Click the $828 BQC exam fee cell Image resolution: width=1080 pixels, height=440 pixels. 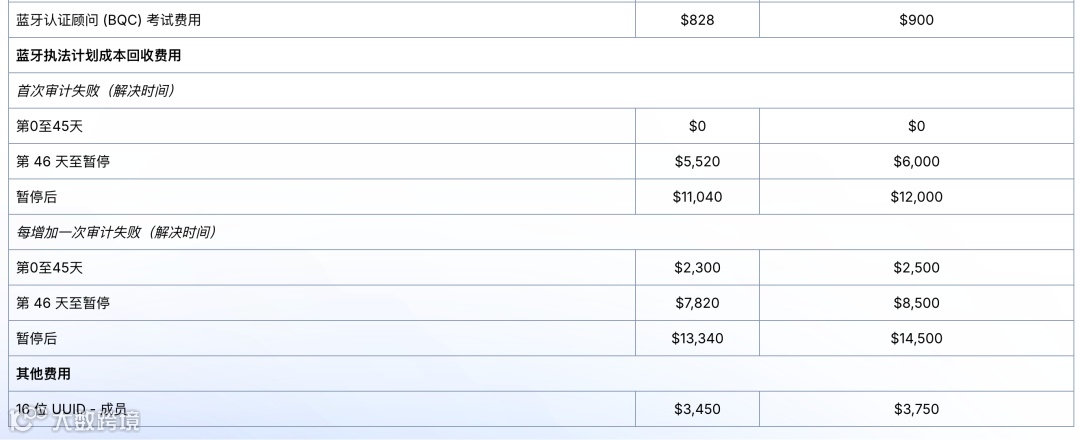coord(697,20)
